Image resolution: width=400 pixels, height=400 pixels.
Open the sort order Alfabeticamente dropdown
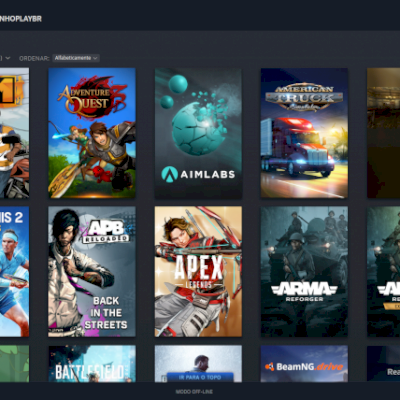(76, 58)
